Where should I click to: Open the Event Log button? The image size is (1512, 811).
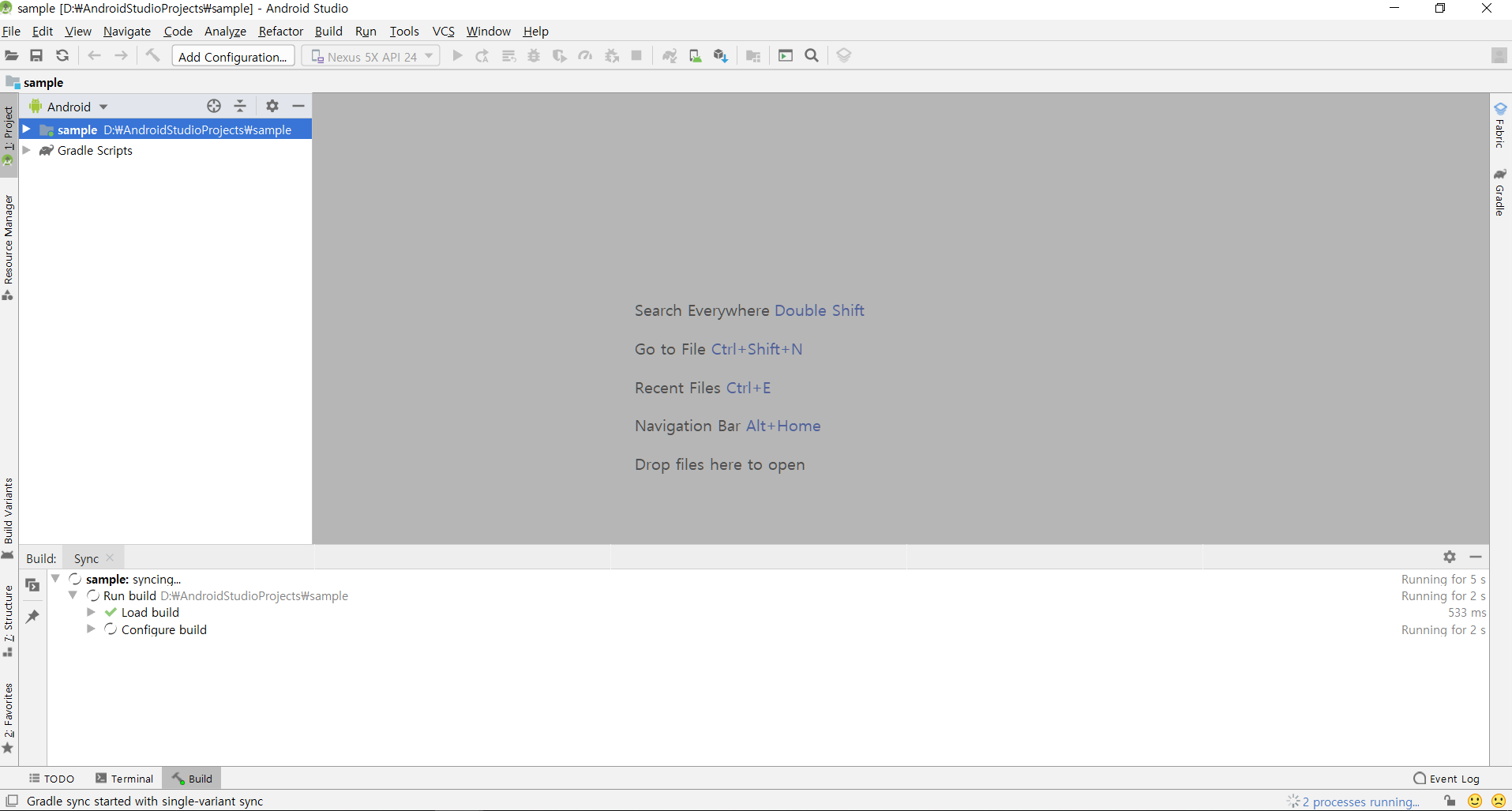pyautogui.click(x=1446, y=779)
